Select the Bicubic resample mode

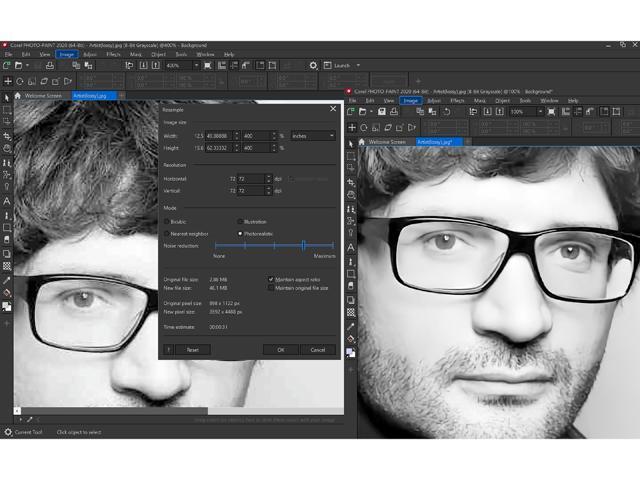168,221
